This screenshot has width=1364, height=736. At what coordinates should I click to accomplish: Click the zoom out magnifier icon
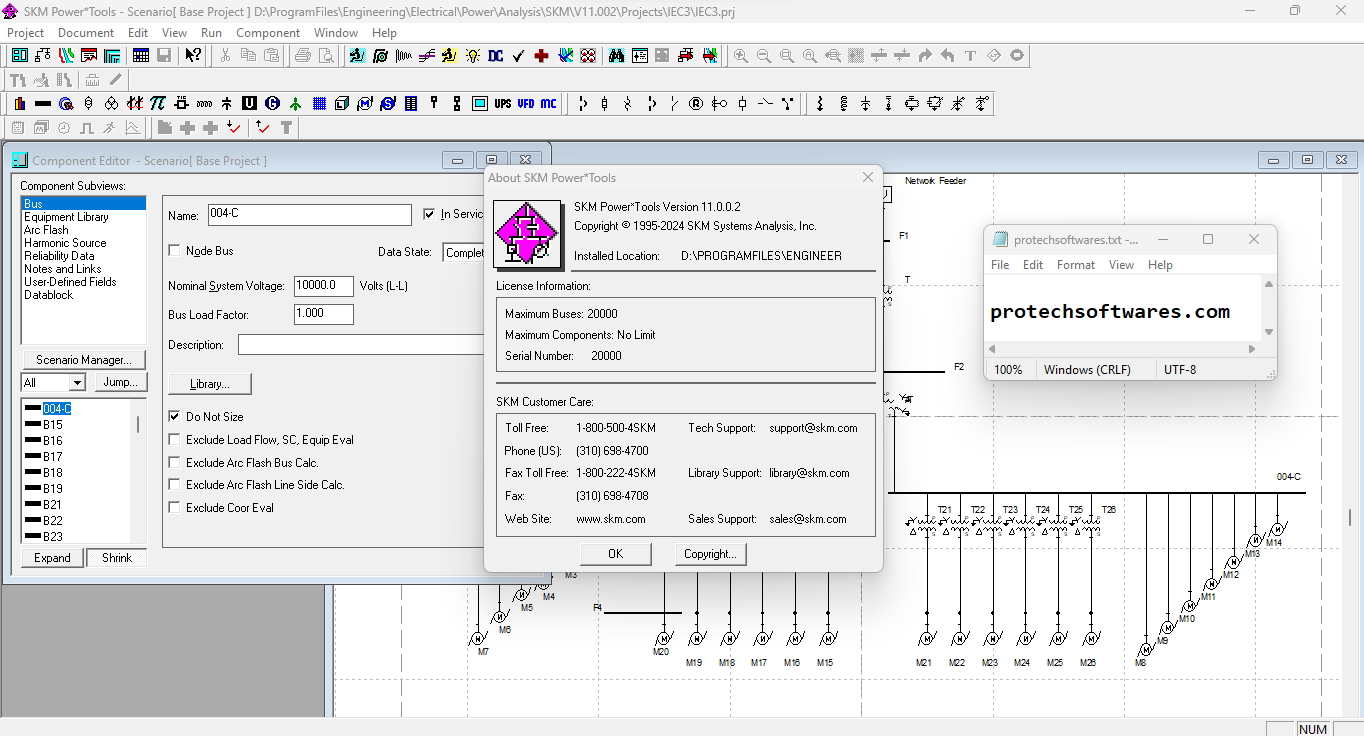coord(763,56)
